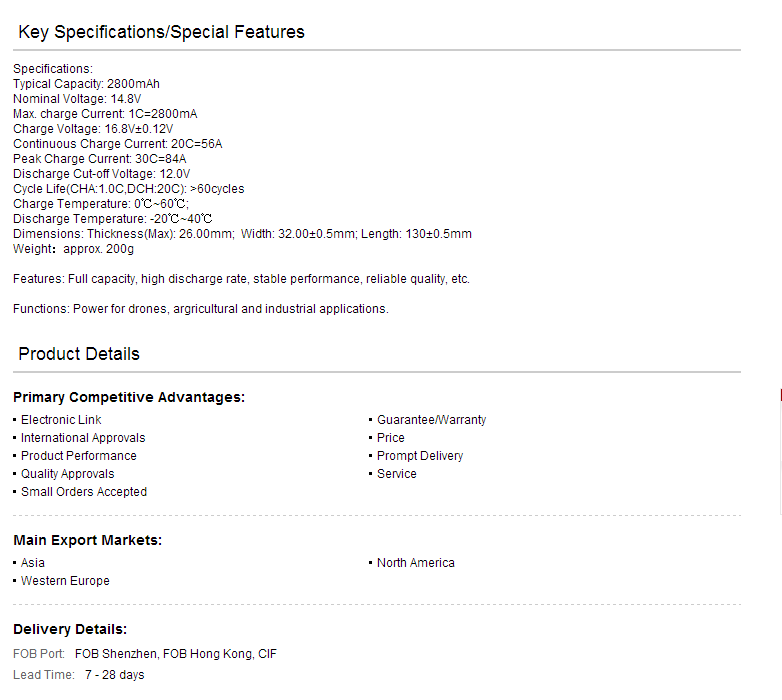782x700 pixels.
Task: Click Small Orders Accepted item
Action: [x=84, y=492]
